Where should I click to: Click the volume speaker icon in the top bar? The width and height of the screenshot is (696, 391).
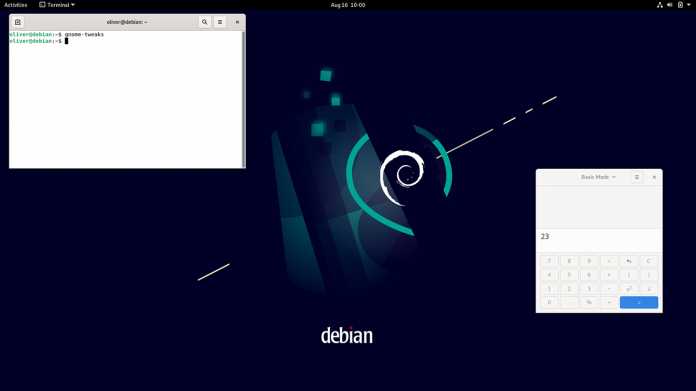coord(670,5)
